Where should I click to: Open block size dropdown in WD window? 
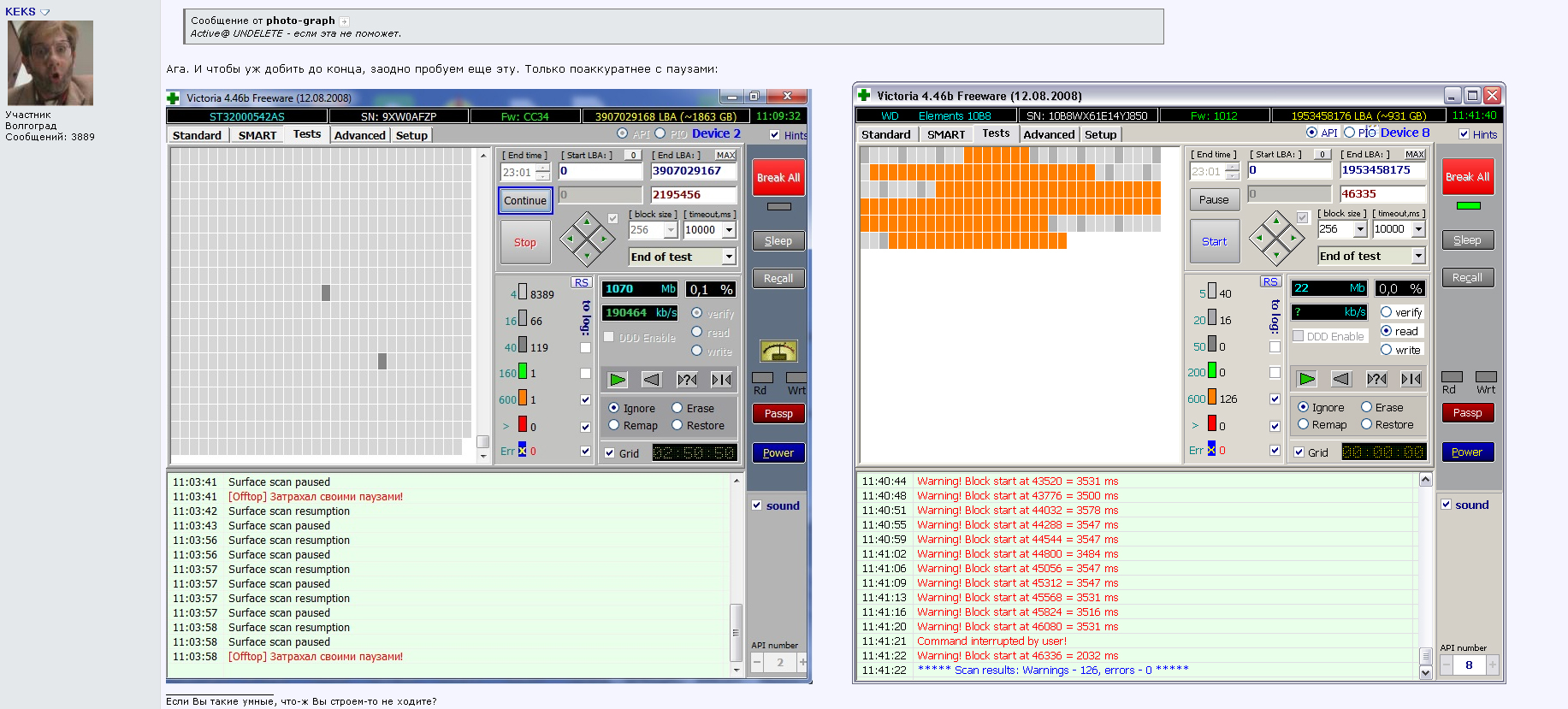click(1359, 229)
